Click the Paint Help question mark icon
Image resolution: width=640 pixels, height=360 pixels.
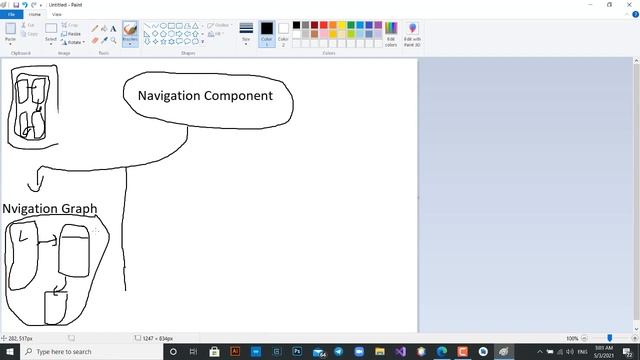click(636, 14)
